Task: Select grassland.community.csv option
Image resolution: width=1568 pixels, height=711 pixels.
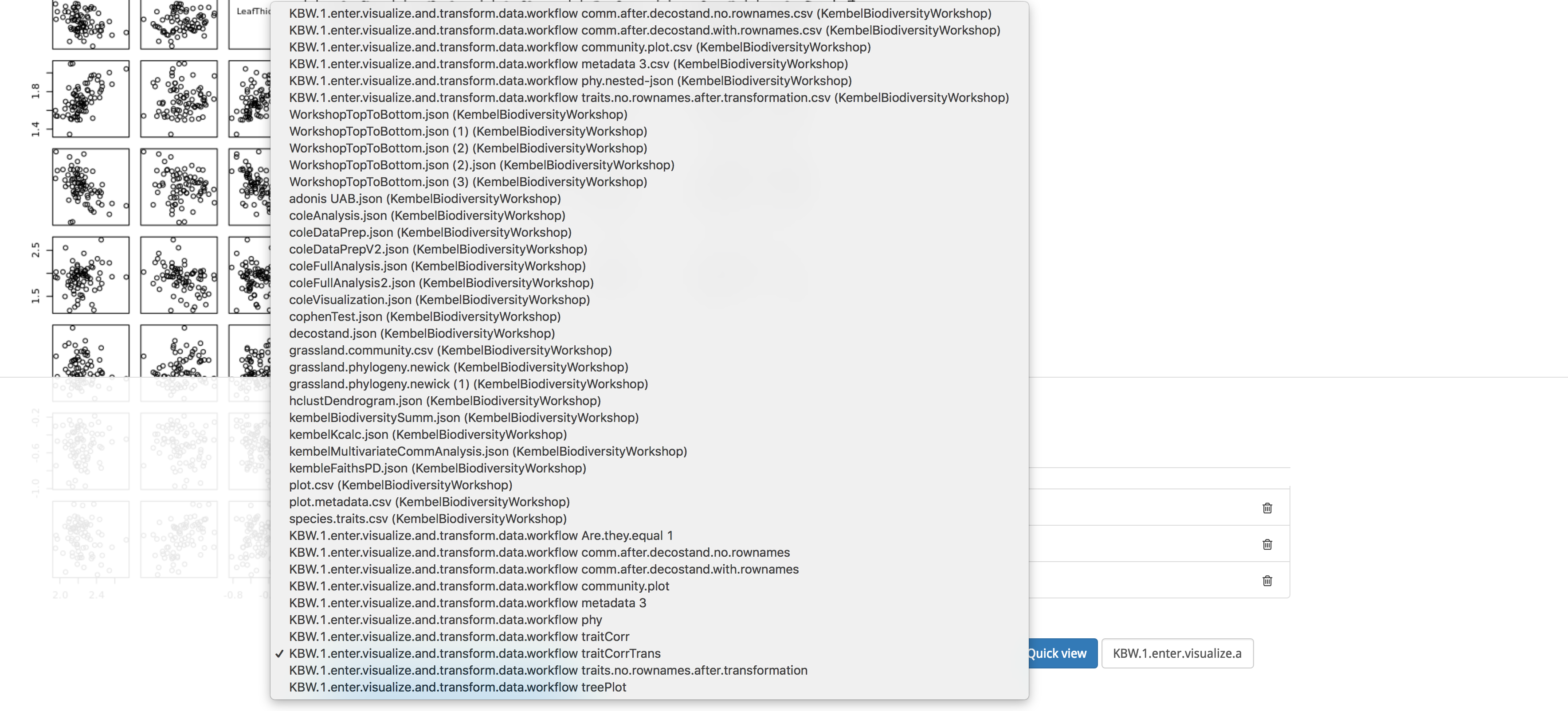Action: tap(649, 350)
